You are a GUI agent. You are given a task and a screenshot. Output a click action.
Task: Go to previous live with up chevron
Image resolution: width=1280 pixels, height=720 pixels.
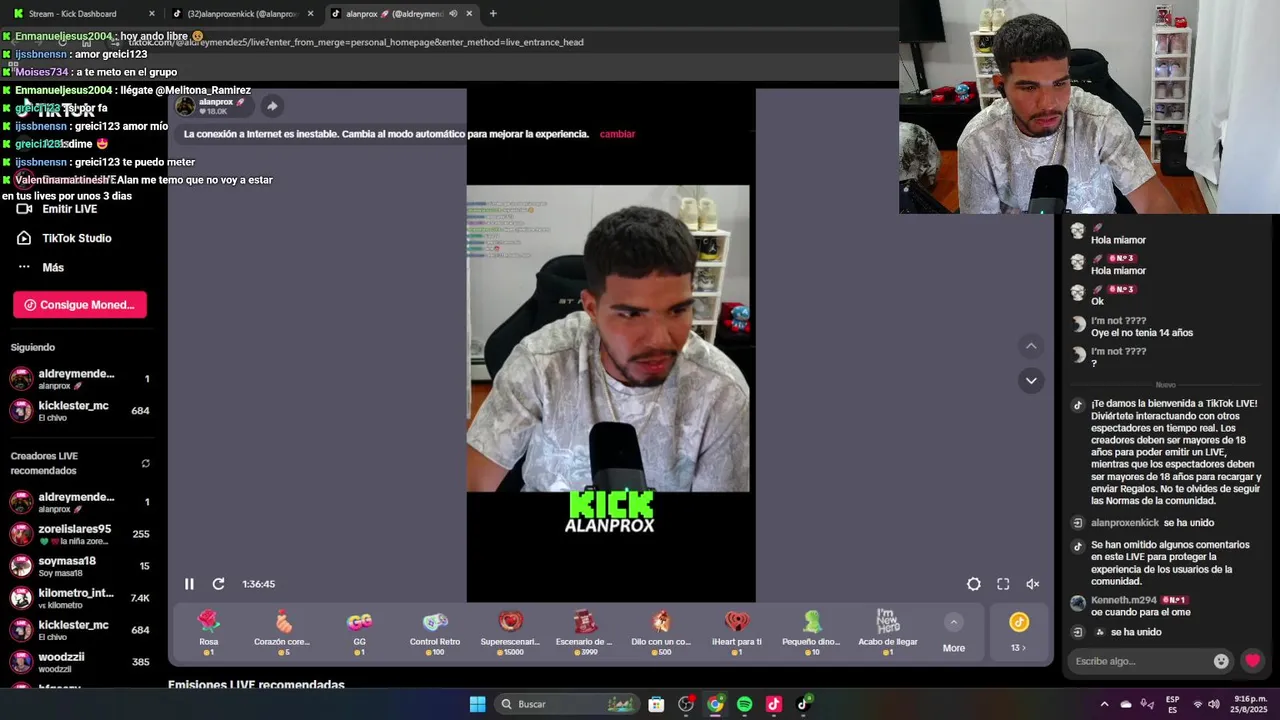(1031, 347)
